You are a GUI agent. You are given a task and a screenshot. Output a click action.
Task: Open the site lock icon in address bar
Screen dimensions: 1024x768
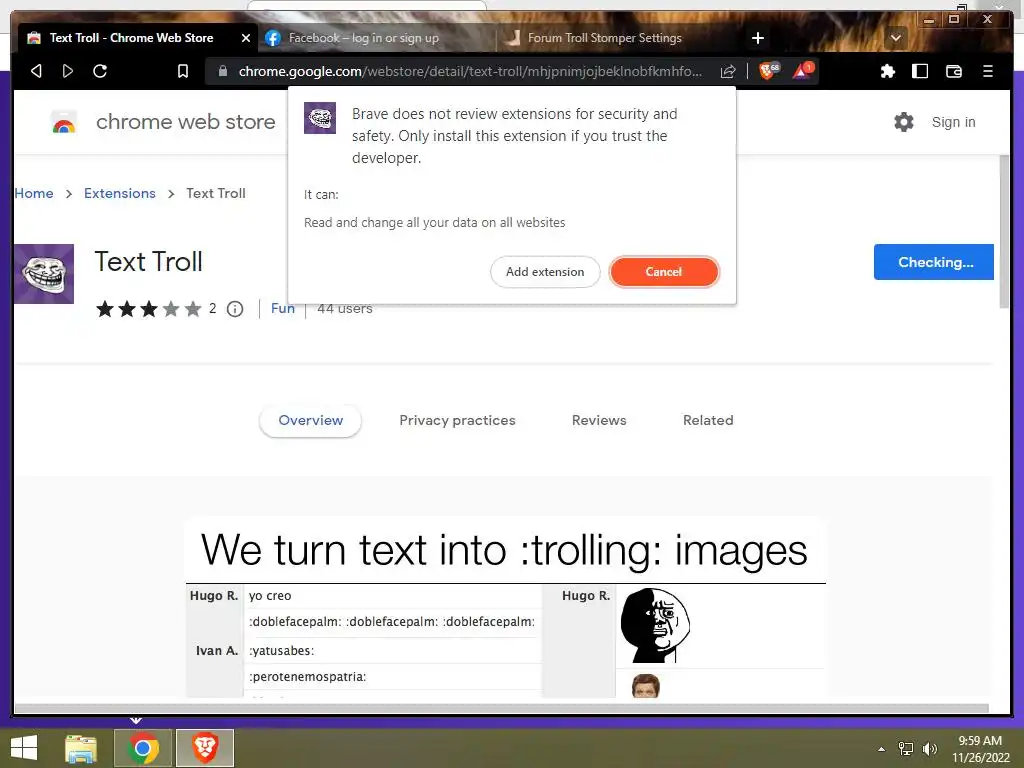(x=223, y=71)
